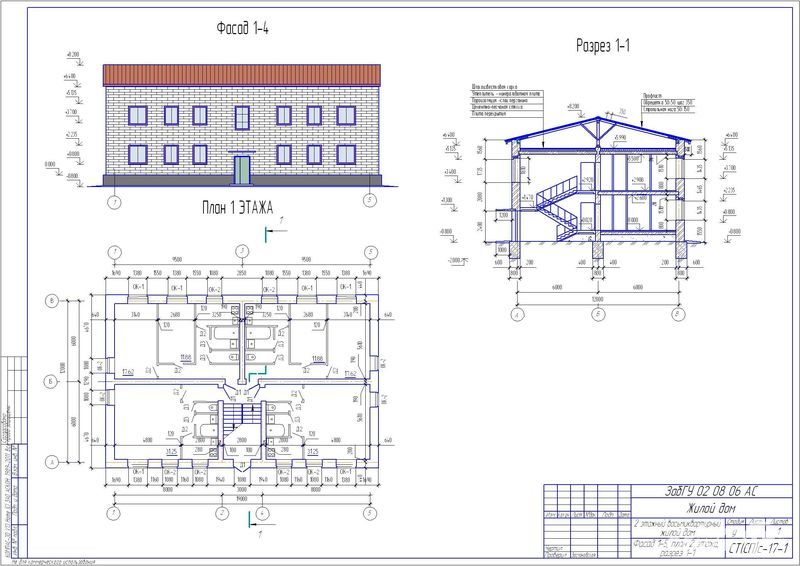Click the 'Фасад 1-4' drawing title
Viewport: 800px width, 566px height.
pos(242,29)
